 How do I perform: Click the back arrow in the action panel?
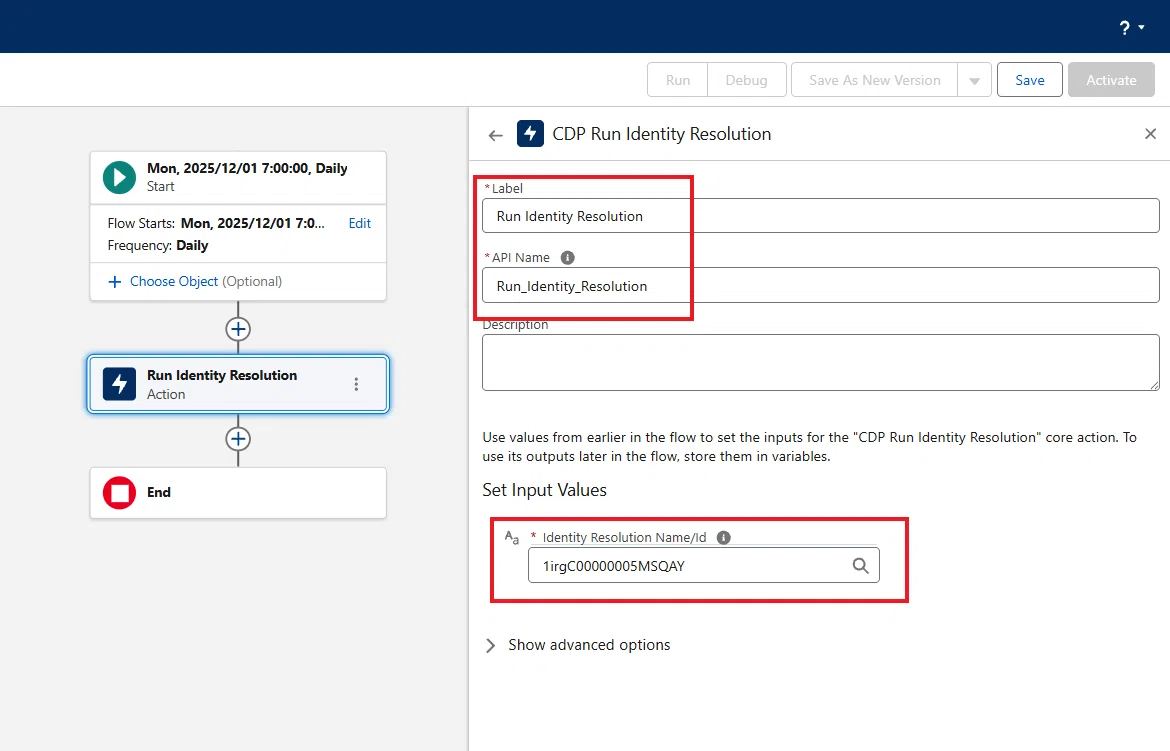[495, 135]
